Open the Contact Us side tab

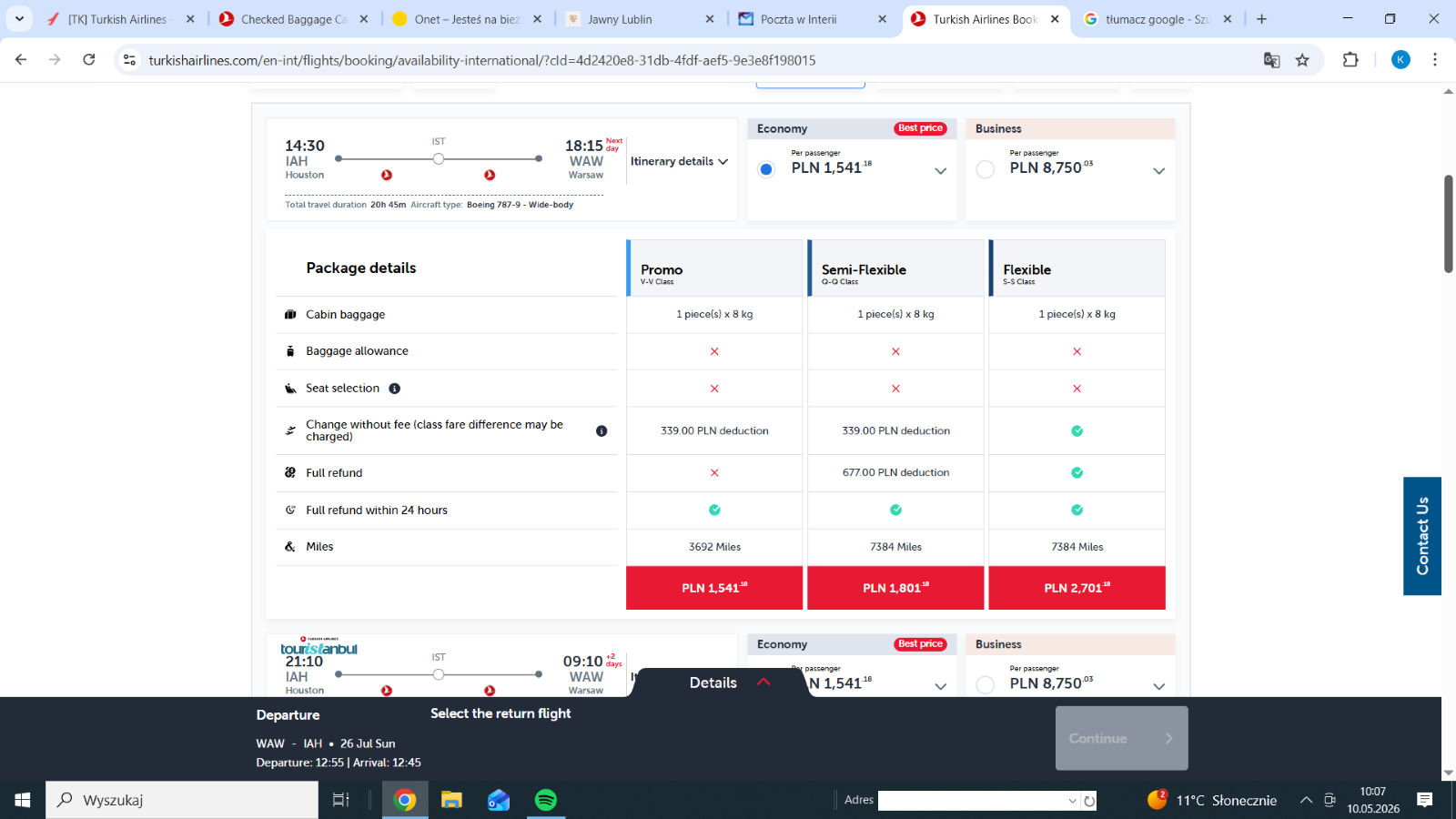coord(1422,536)
